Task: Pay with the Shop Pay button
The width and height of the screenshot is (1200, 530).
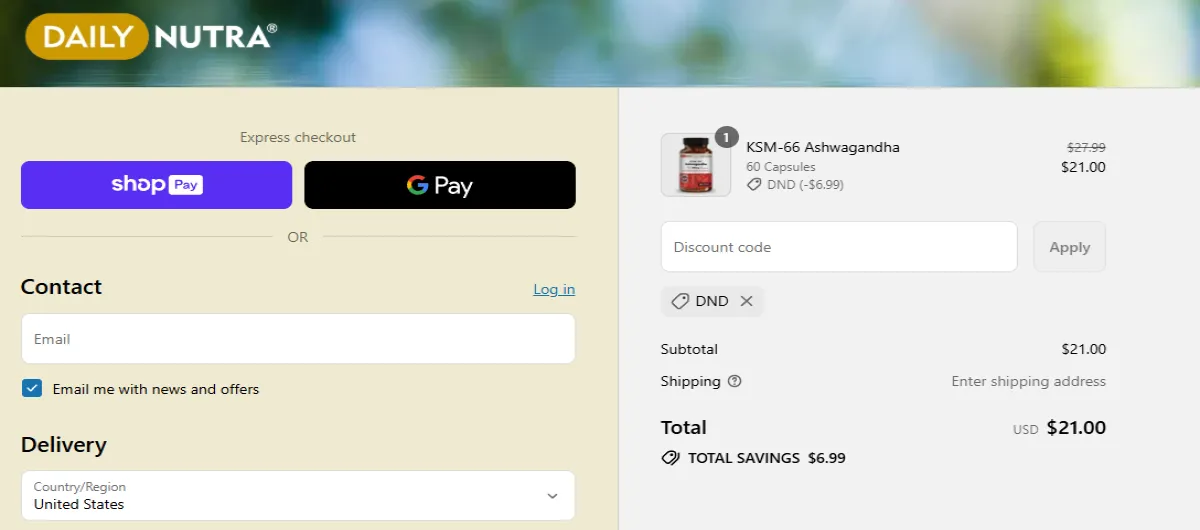Action: click(x=156, y=185)
